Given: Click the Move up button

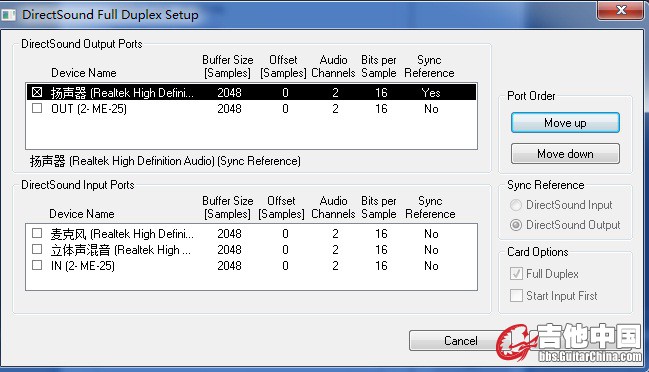Looking at the screenshot, I should tap(565, 122).
